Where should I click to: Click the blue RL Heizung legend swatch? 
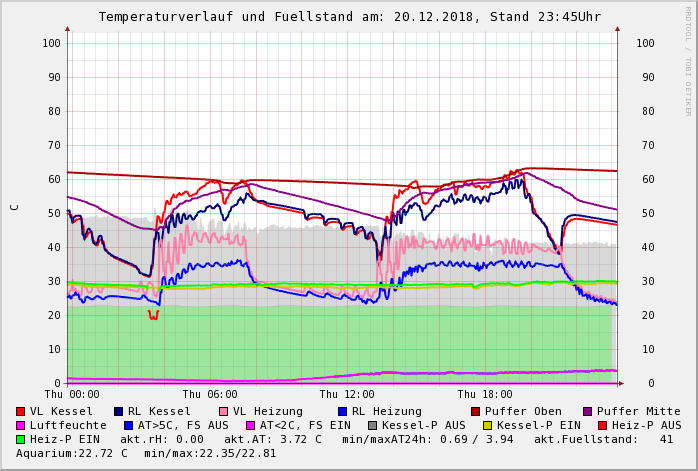click(x=342, y=412)
